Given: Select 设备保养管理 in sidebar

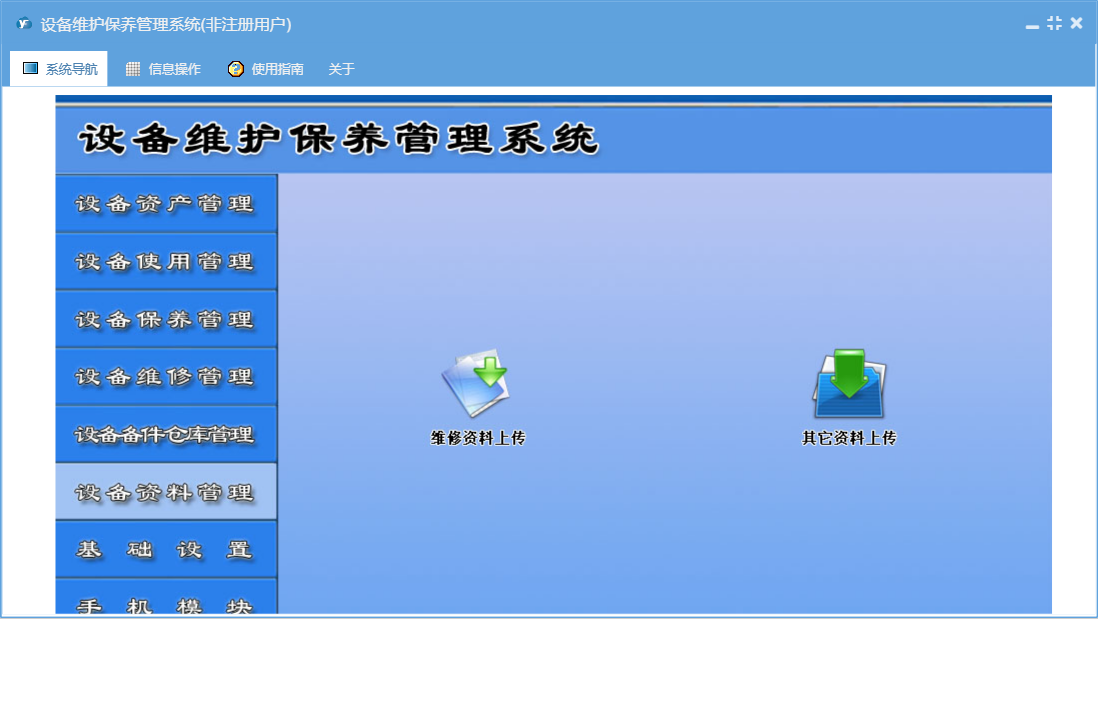Looking at the screenshot, I should [x=167, y=319].
